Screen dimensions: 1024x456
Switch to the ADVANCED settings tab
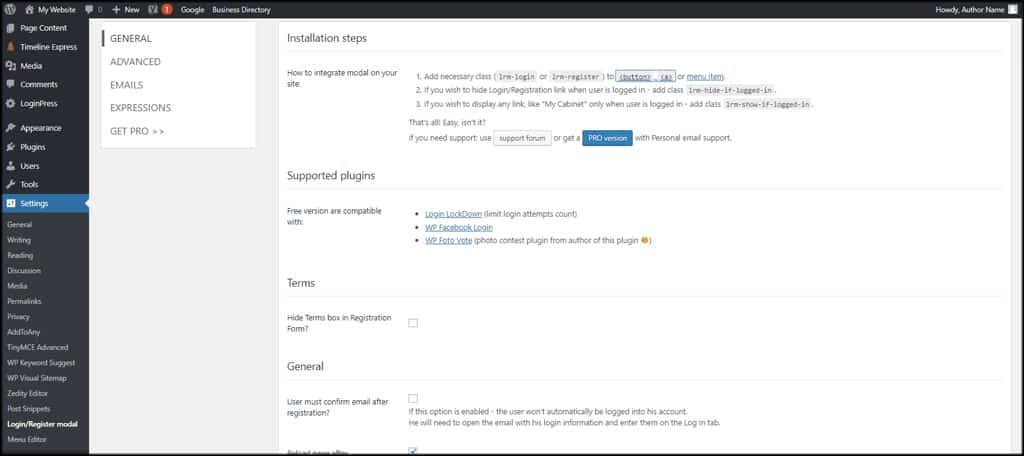[x=135, y=62]
